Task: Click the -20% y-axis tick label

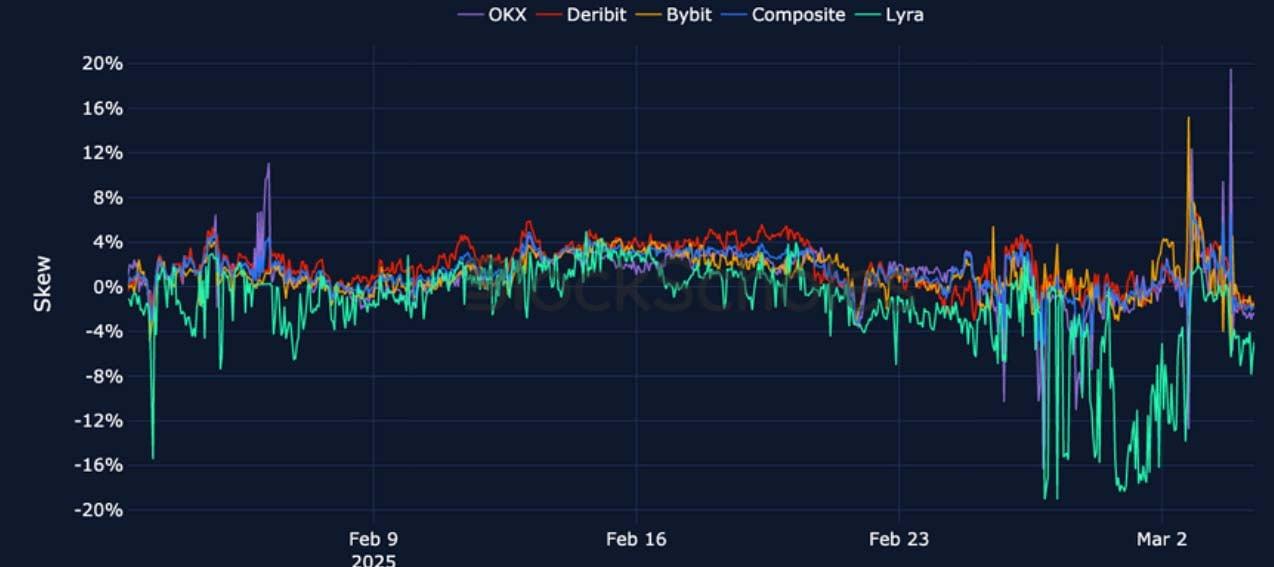Action: (x=98, y=510)
